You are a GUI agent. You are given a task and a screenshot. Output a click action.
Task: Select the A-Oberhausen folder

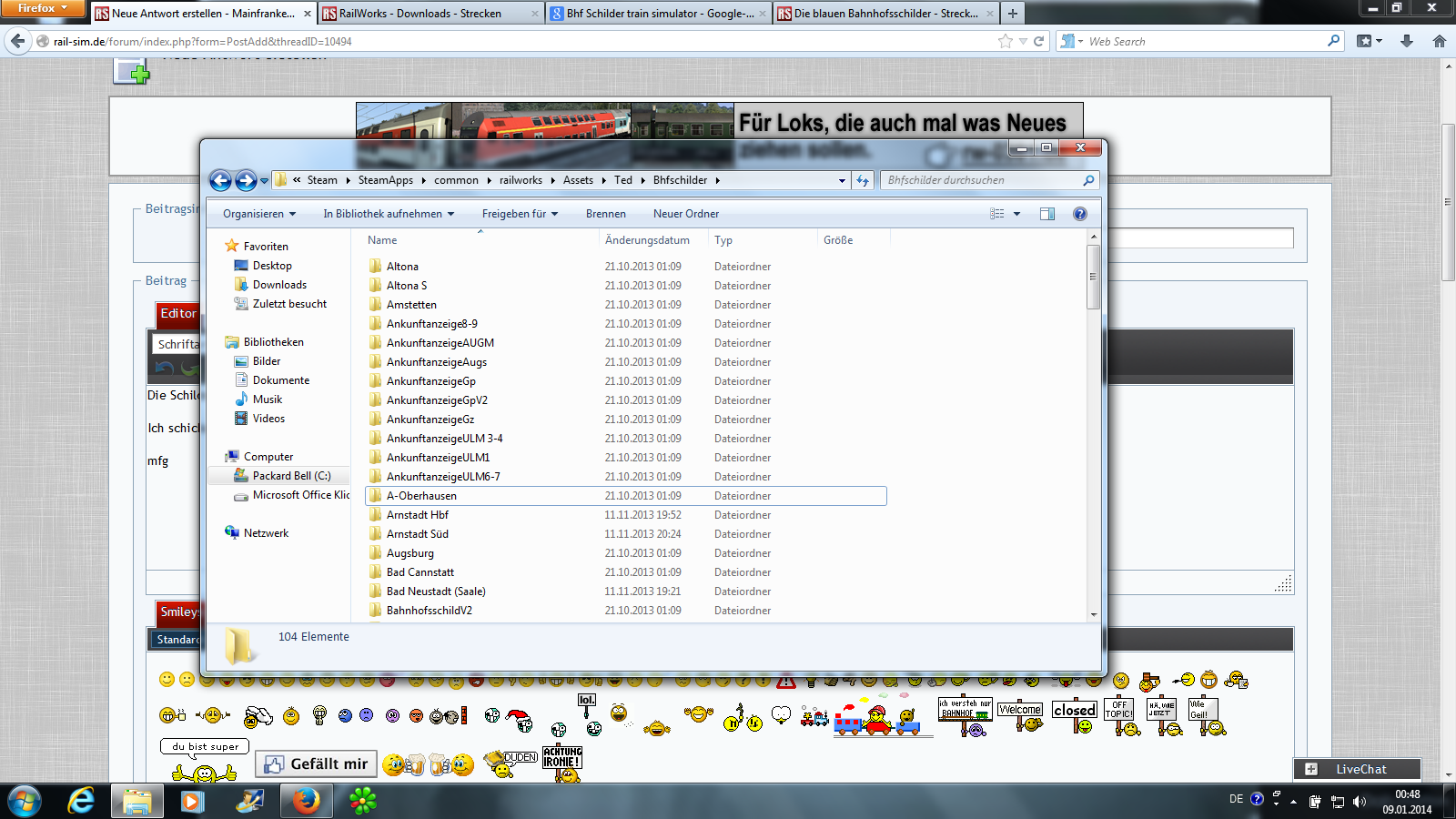[421, 496]
